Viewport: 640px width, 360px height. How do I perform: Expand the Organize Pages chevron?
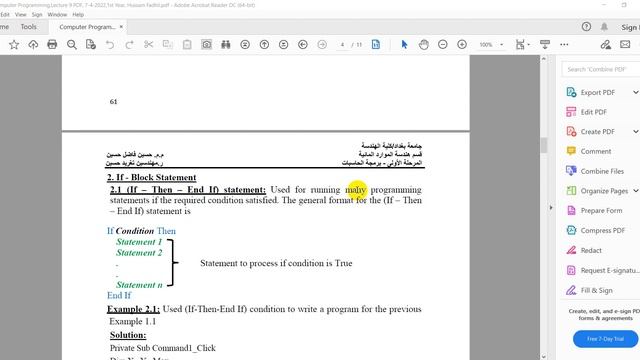[636, 191]
